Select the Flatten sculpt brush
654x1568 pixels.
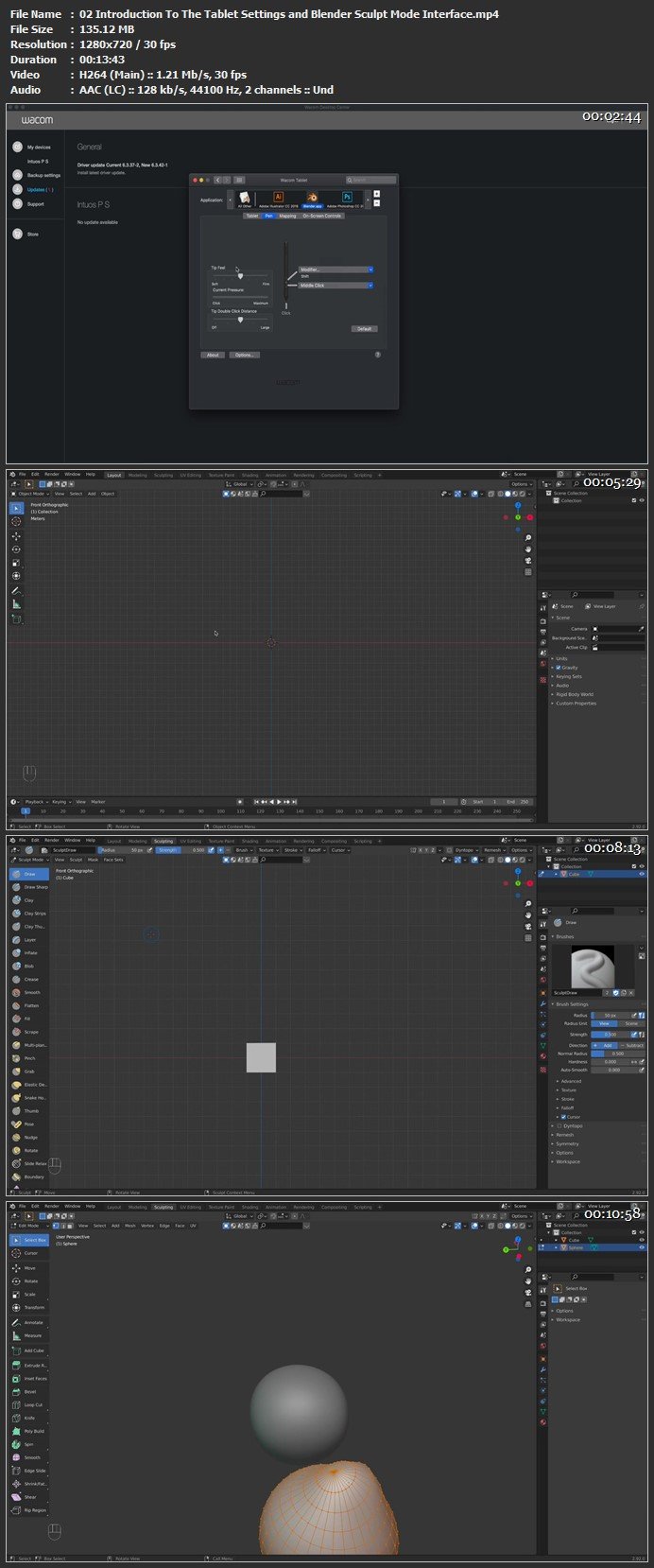(29, 1005)
